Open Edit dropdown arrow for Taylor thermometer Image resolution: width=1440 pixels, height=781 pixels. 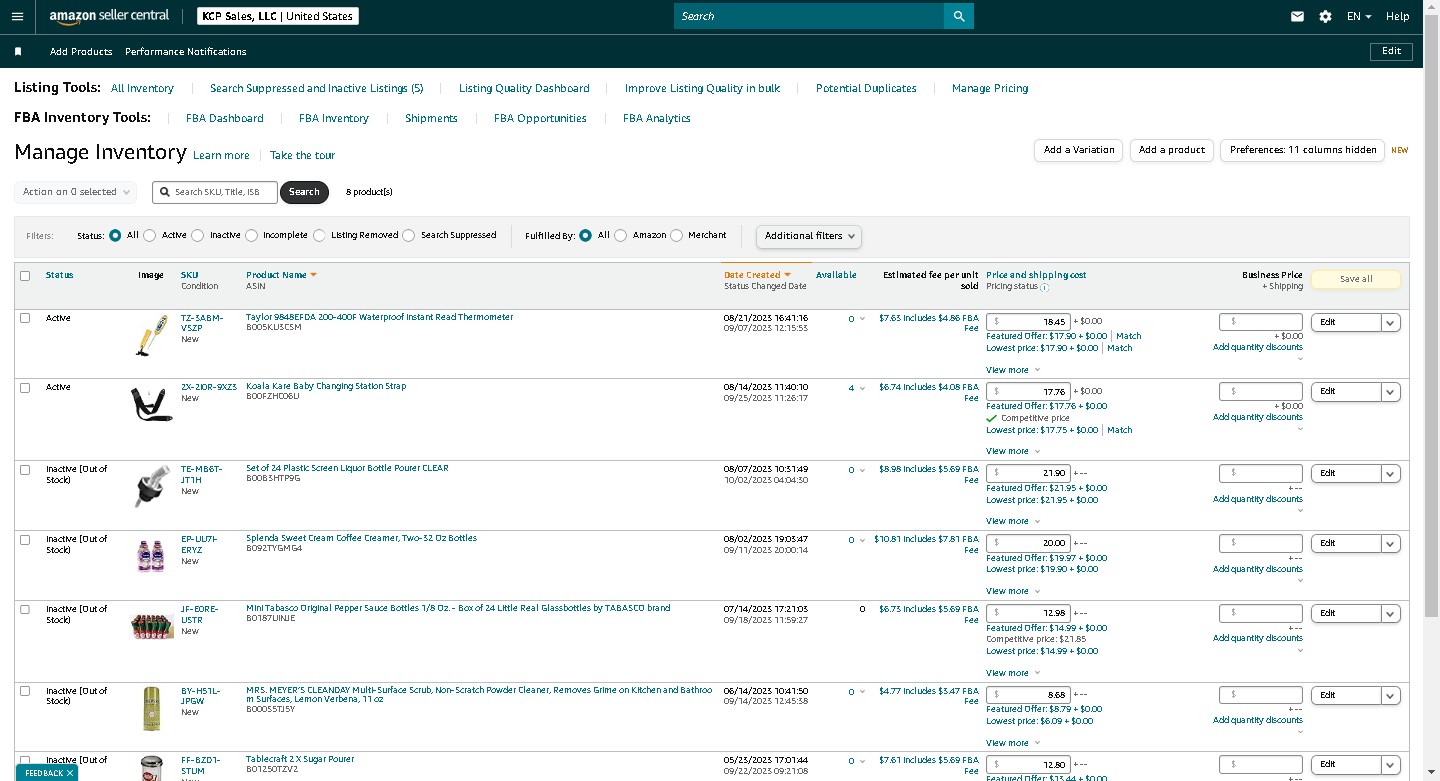coord(1390,323)
